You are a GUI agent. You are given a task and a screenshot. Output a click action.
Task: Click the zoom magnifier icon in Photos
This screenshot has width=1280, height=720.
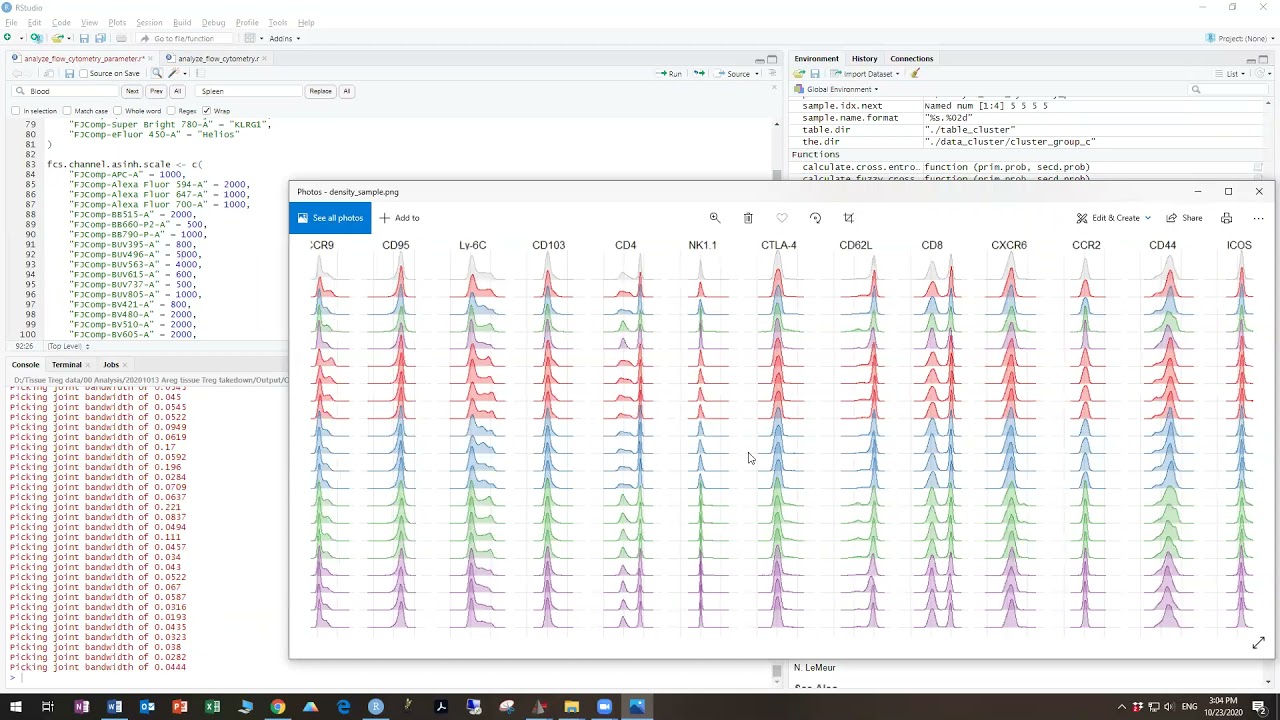pyautogui.click(x=714, y=218)
